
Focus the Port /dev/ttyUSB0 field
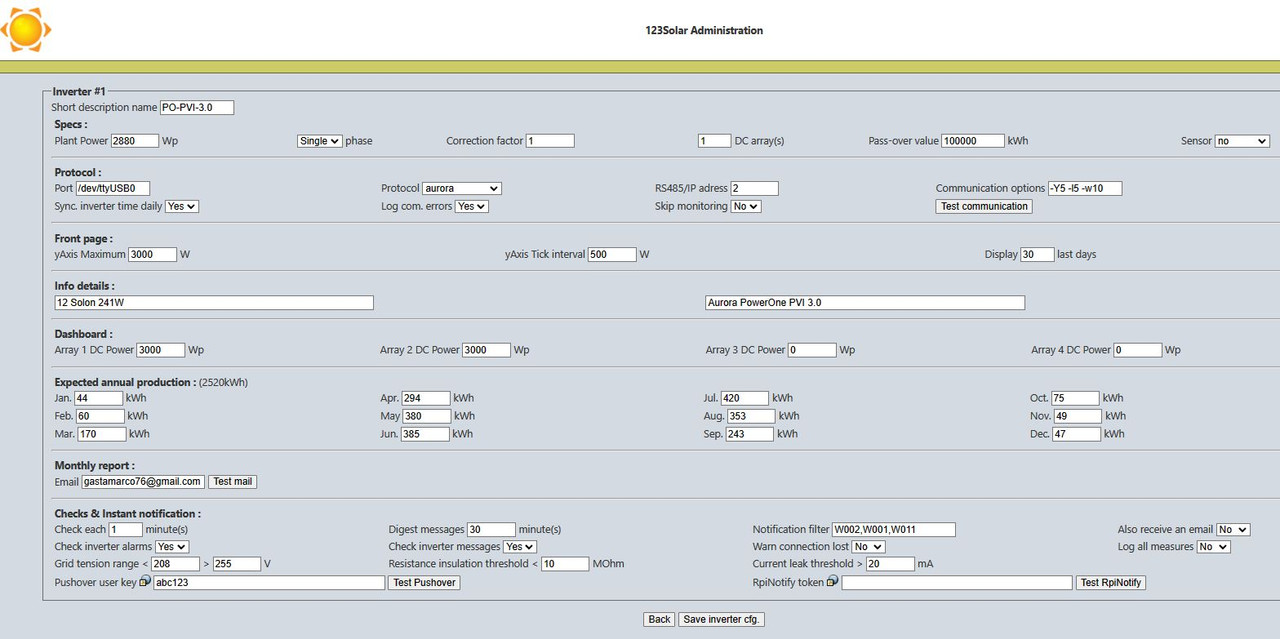click(113, 188)
